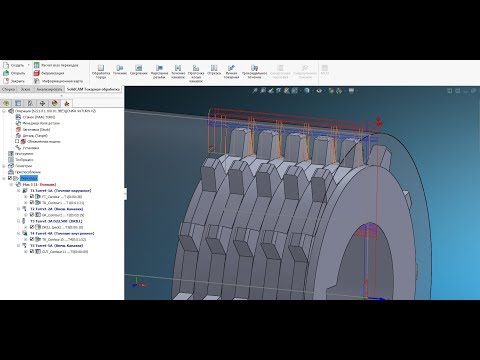Viewport: 480px width, 360px height.
Task: Click the Создать (Create) icon
Action: point(6,65)
